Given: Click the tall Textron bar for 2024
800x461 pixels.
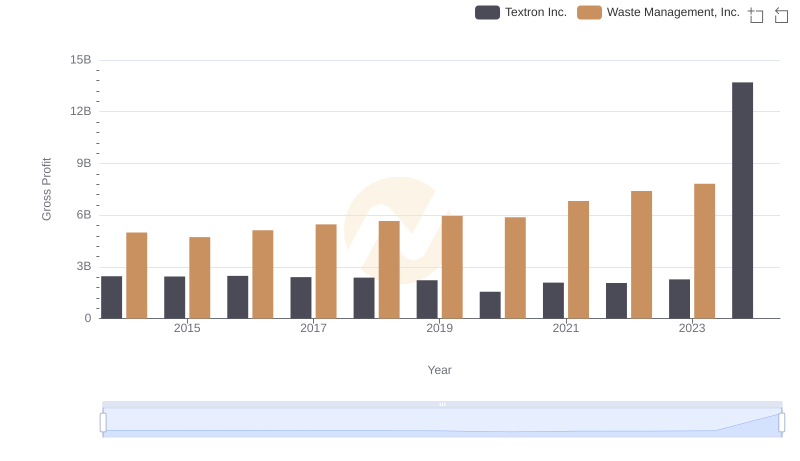Looking at the screenshot, I should coord(742,200).
